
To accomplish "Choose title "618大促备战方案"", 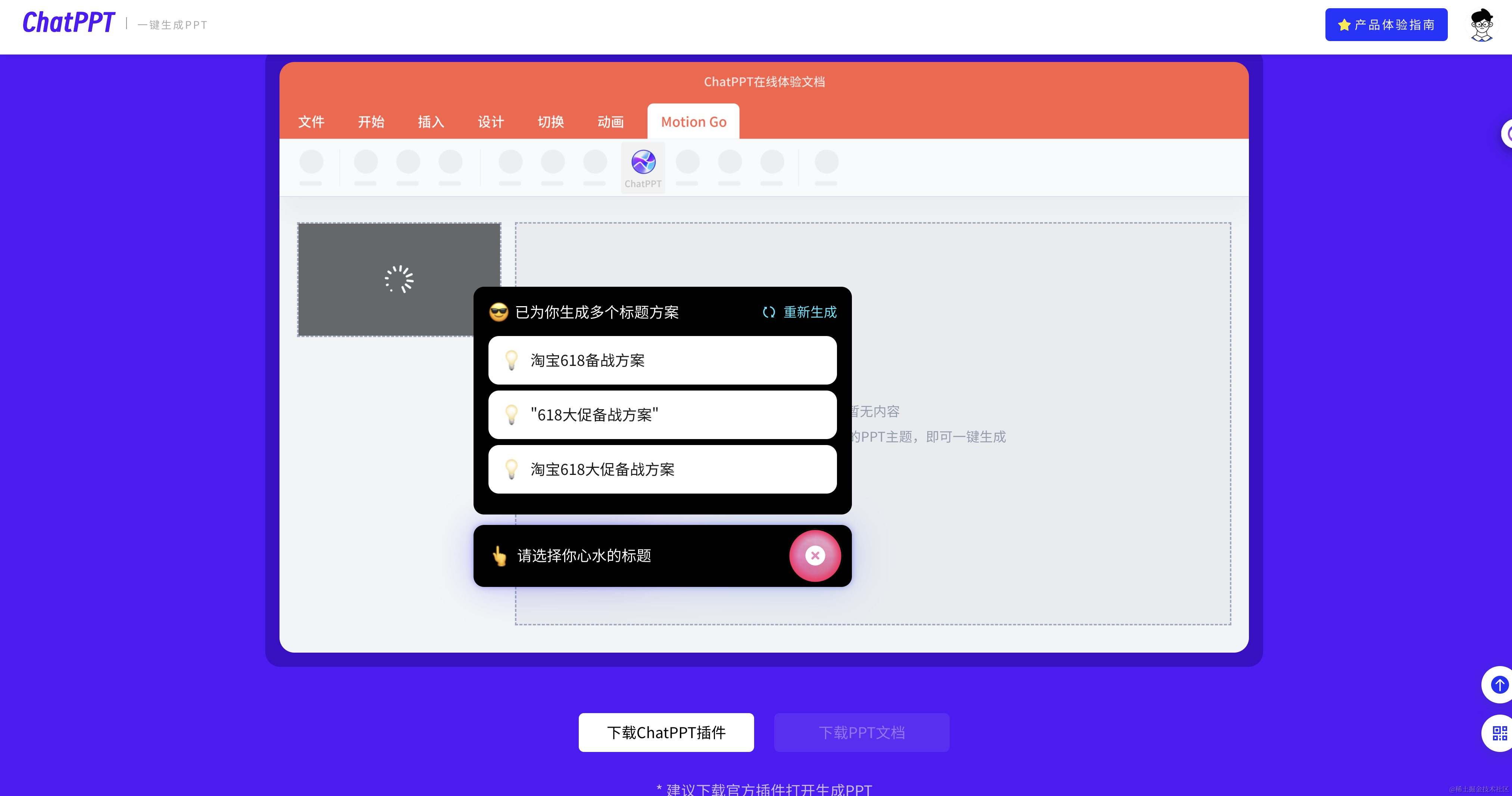I will click(662, 415).
